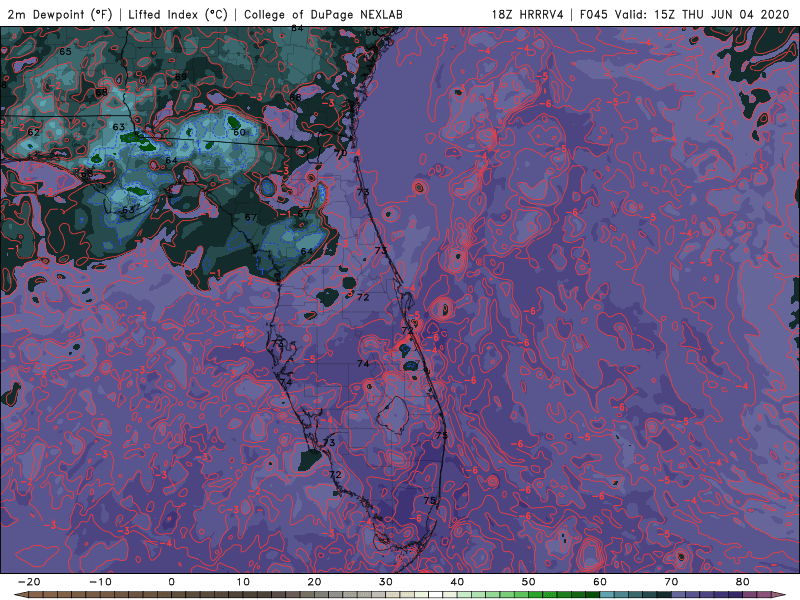Screen dimensions: 800x600
Task: Click "Valid: 15Z THU JUN 04 2020" text
Action: point(702,14)
